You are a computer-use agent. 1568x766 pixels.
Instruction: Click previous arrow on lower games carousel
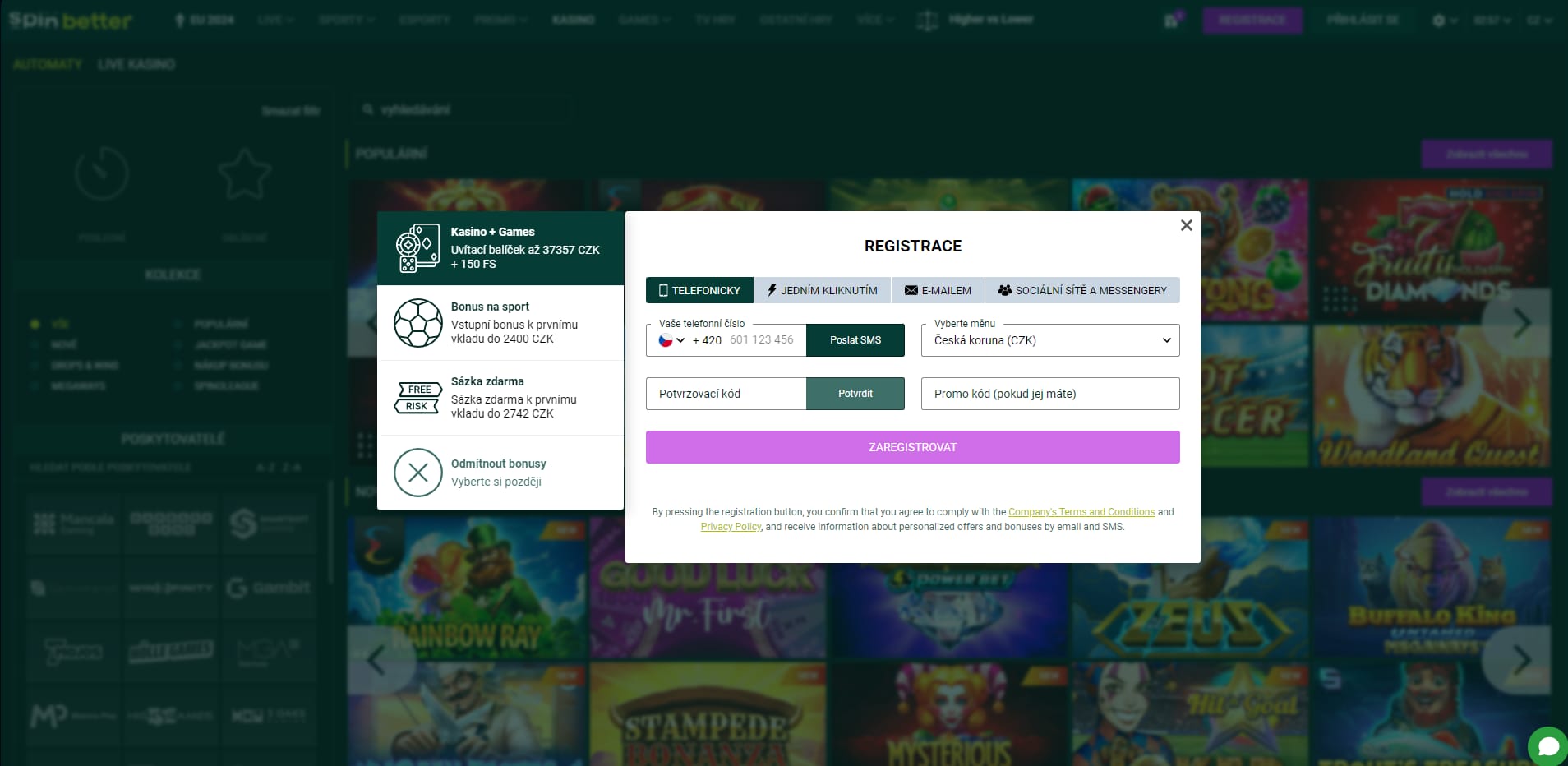point(376,659)
